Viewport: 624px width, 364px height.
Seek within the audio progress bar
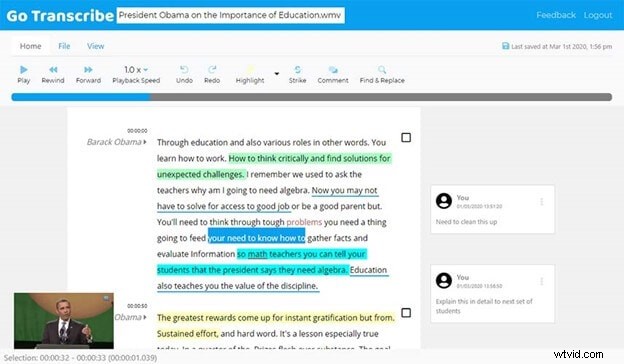tap(312, 97)
